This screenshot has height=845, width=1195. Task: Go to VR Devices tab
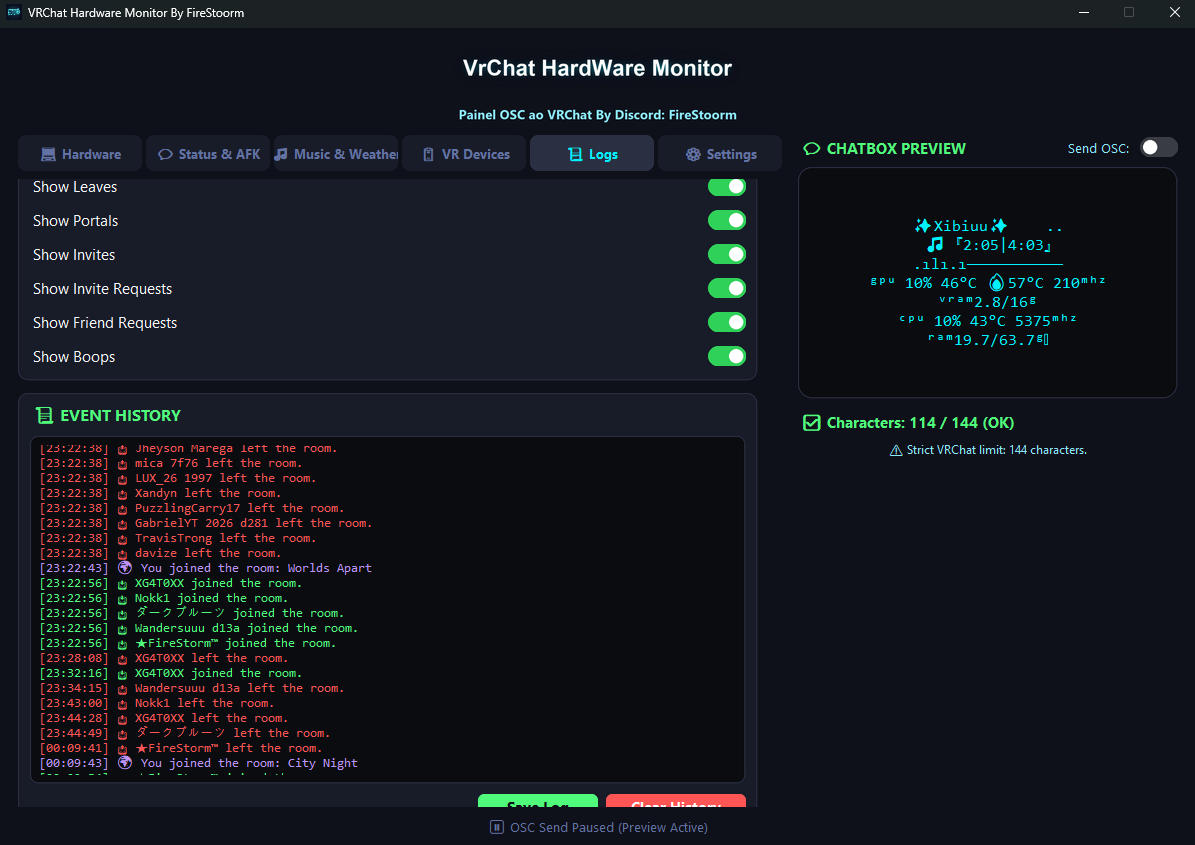[464, 154]
